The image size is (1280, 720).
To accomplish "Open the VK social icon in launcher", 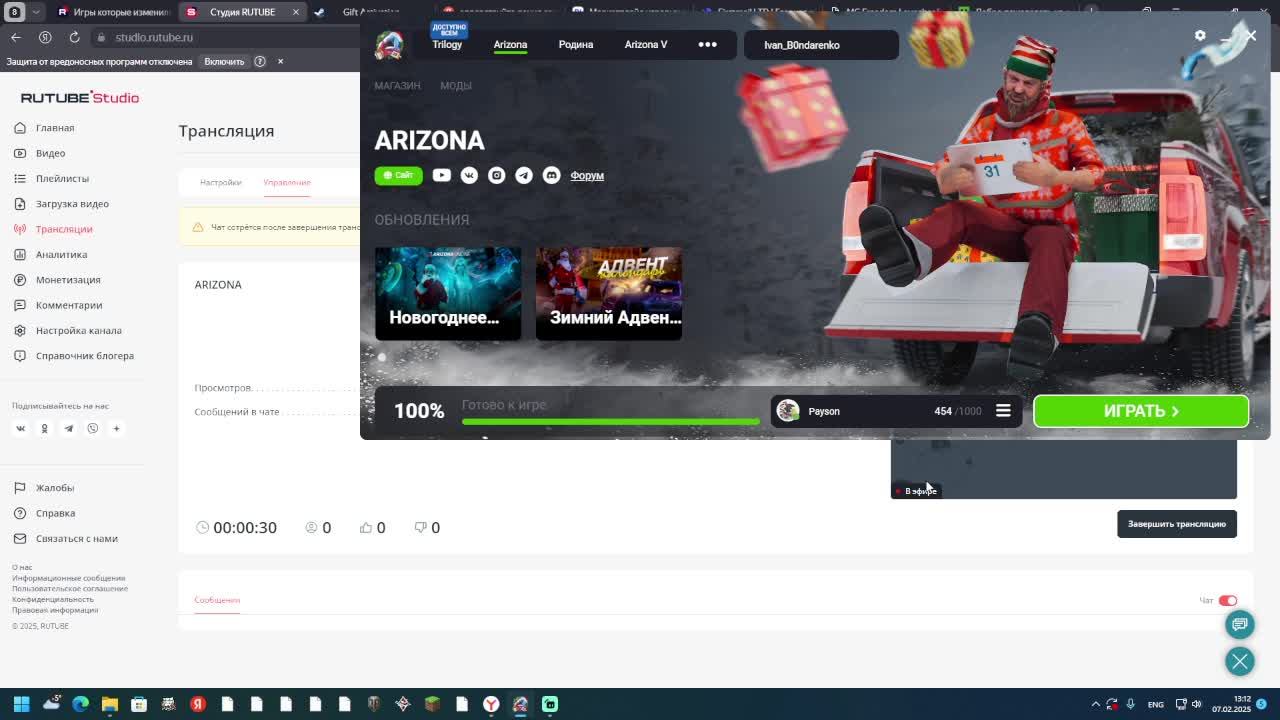I will pos(469,175).
